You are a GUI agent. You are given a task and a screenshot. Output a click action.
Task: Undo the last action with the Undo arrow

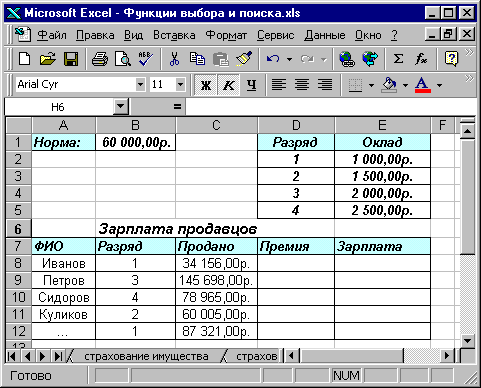click(273, 59)
